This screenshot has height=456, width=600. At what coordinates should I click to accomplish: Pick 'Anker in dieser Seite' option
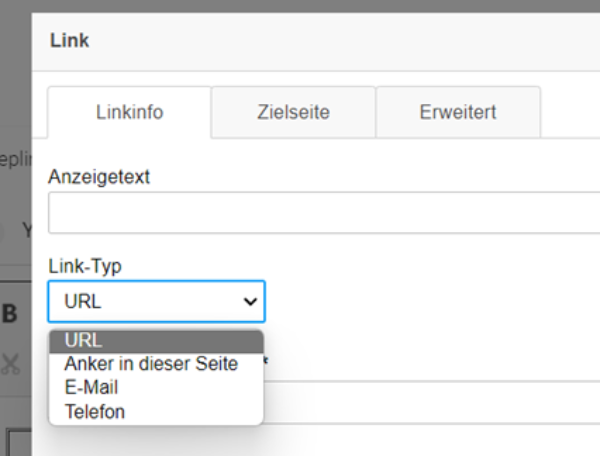[151, 364]
